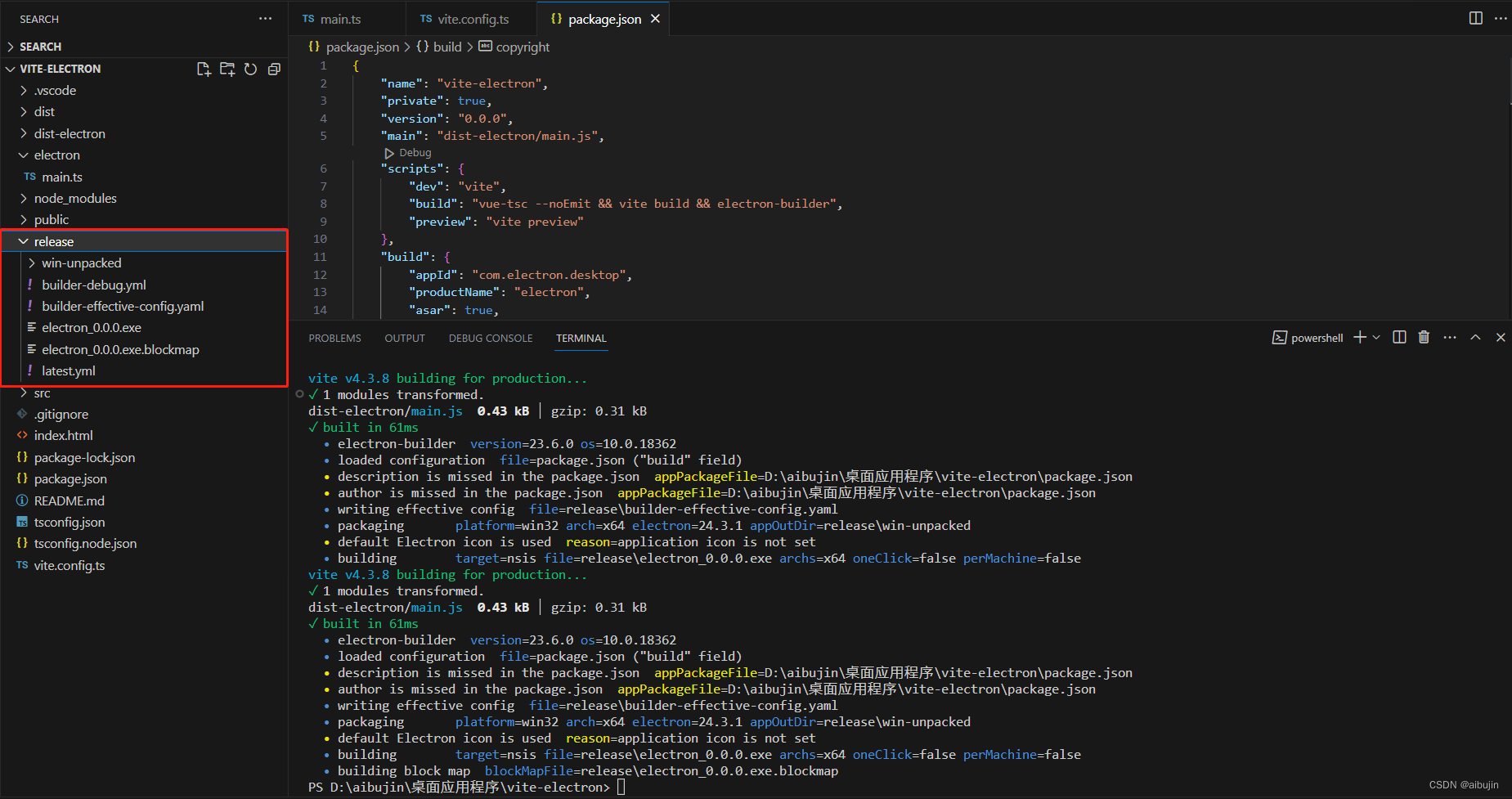Select the package.json editor tab
Screen dimensions: 1512x799
(x=603, y=19)
